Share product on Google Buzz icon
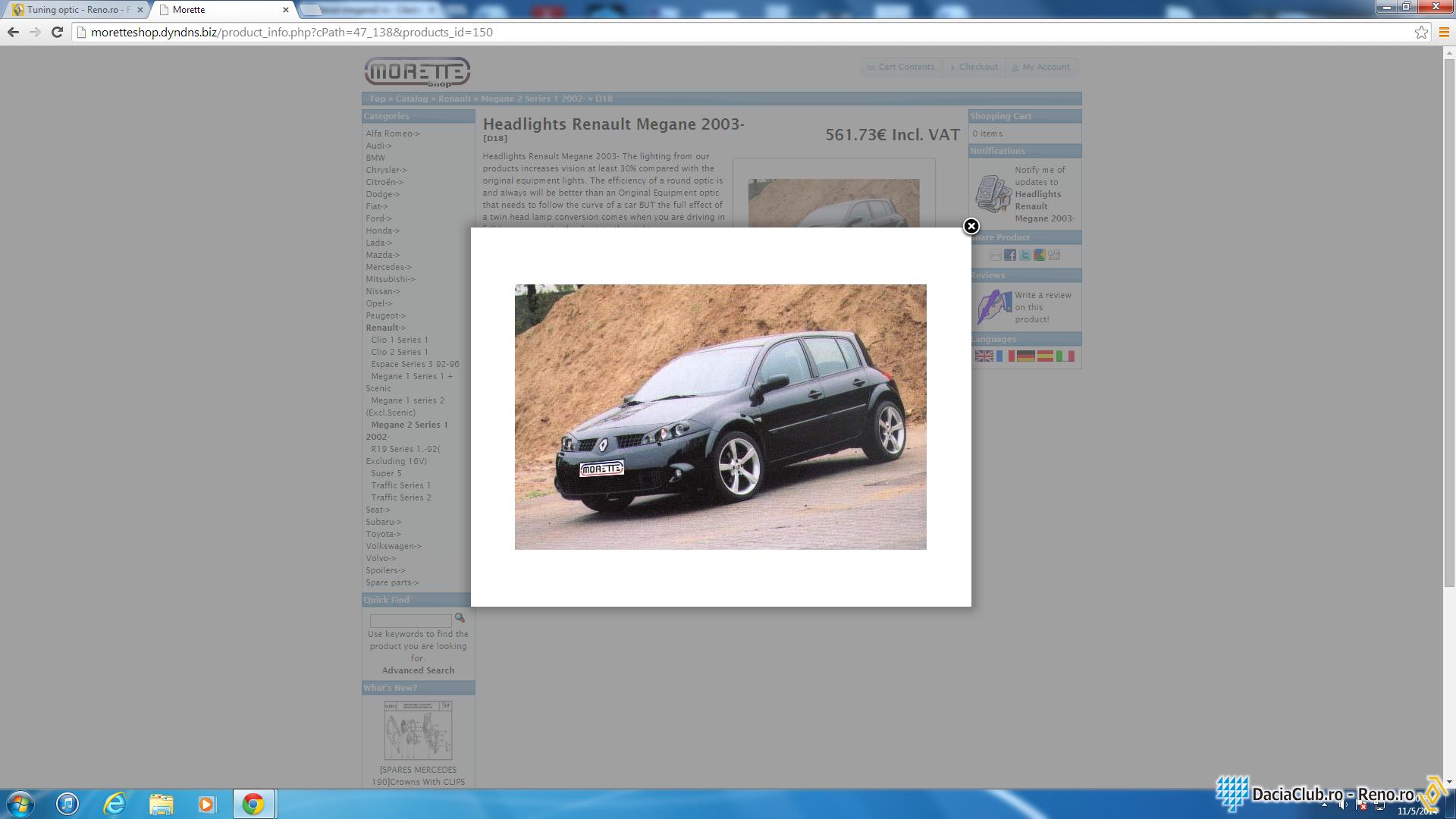Image resolution: width=1456 pixels, height=819 pixels. coord(1040,255)
